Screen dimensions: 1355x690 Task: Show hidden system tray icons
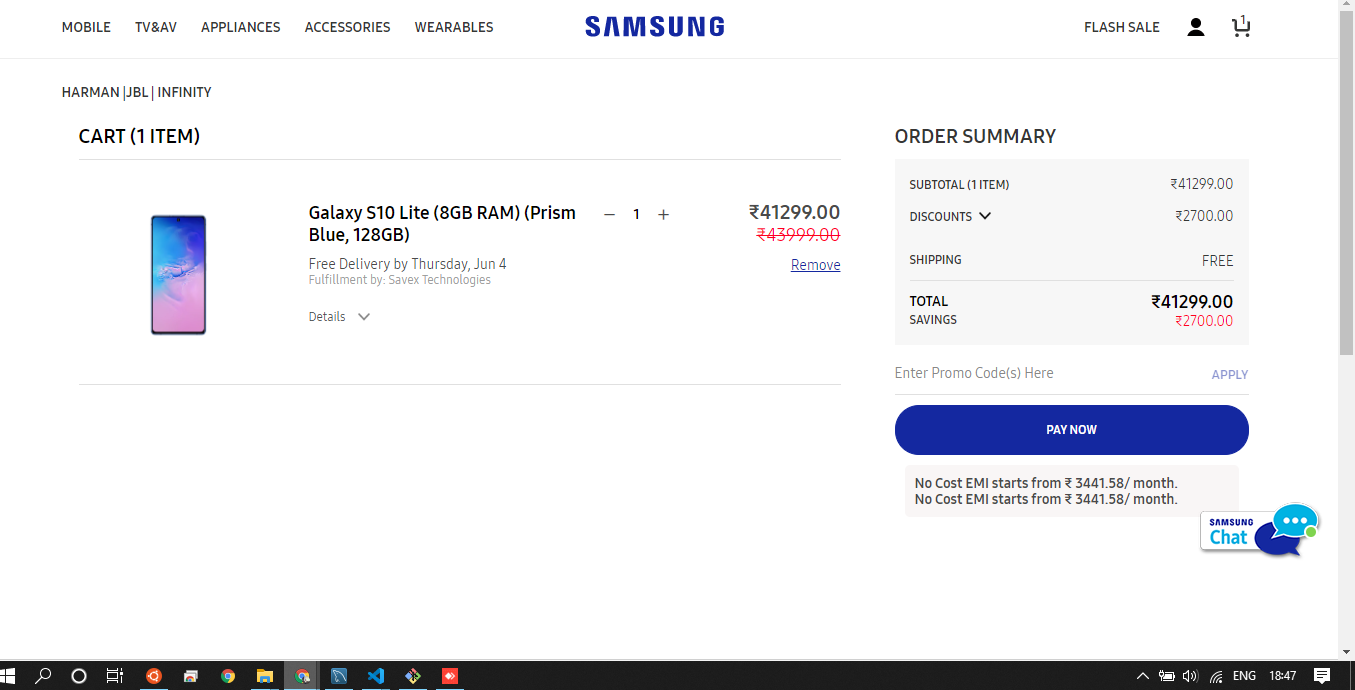pyautogui.click(x=1143, y=676)
